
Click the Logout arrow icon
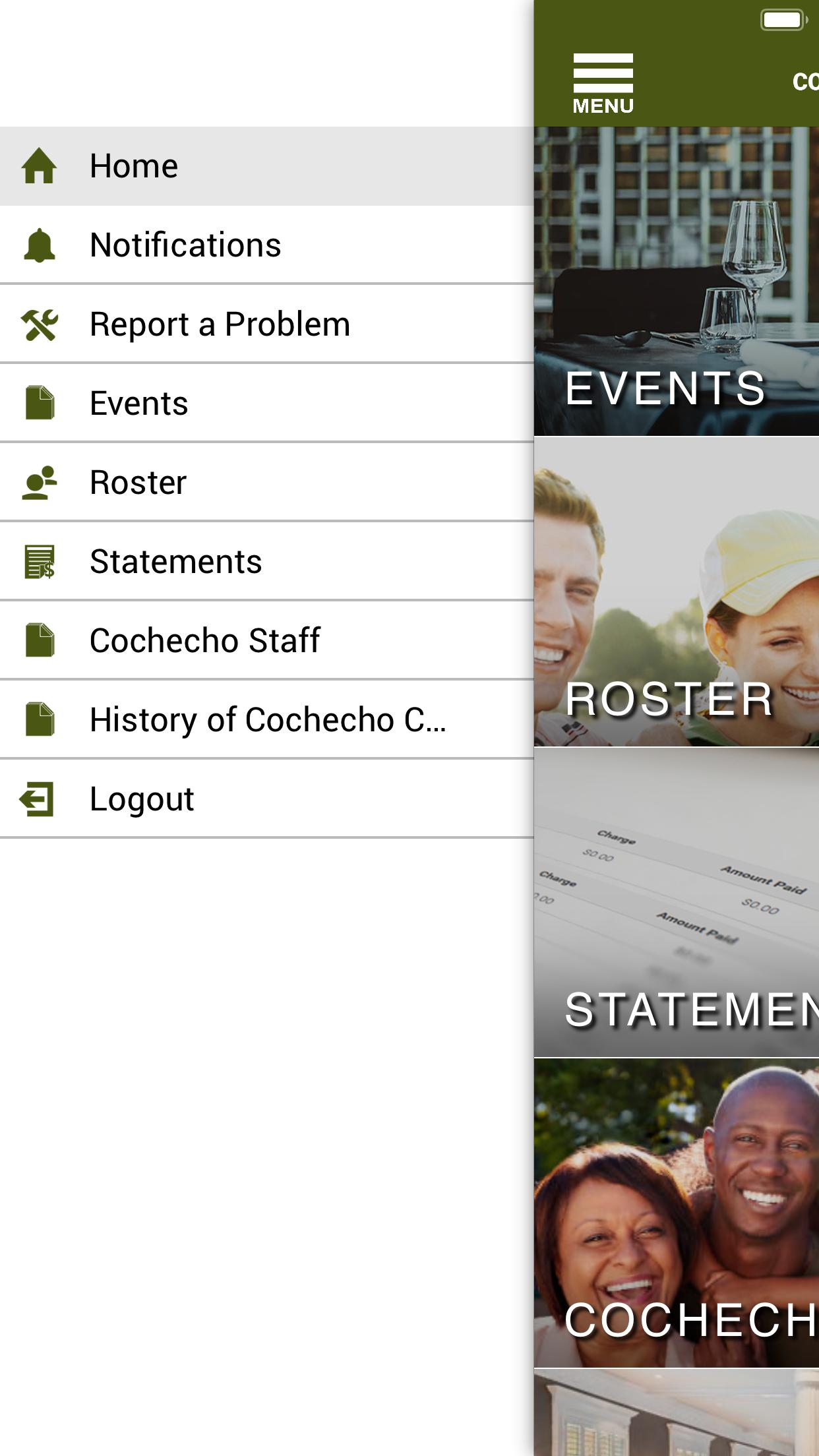pos(37,799)
